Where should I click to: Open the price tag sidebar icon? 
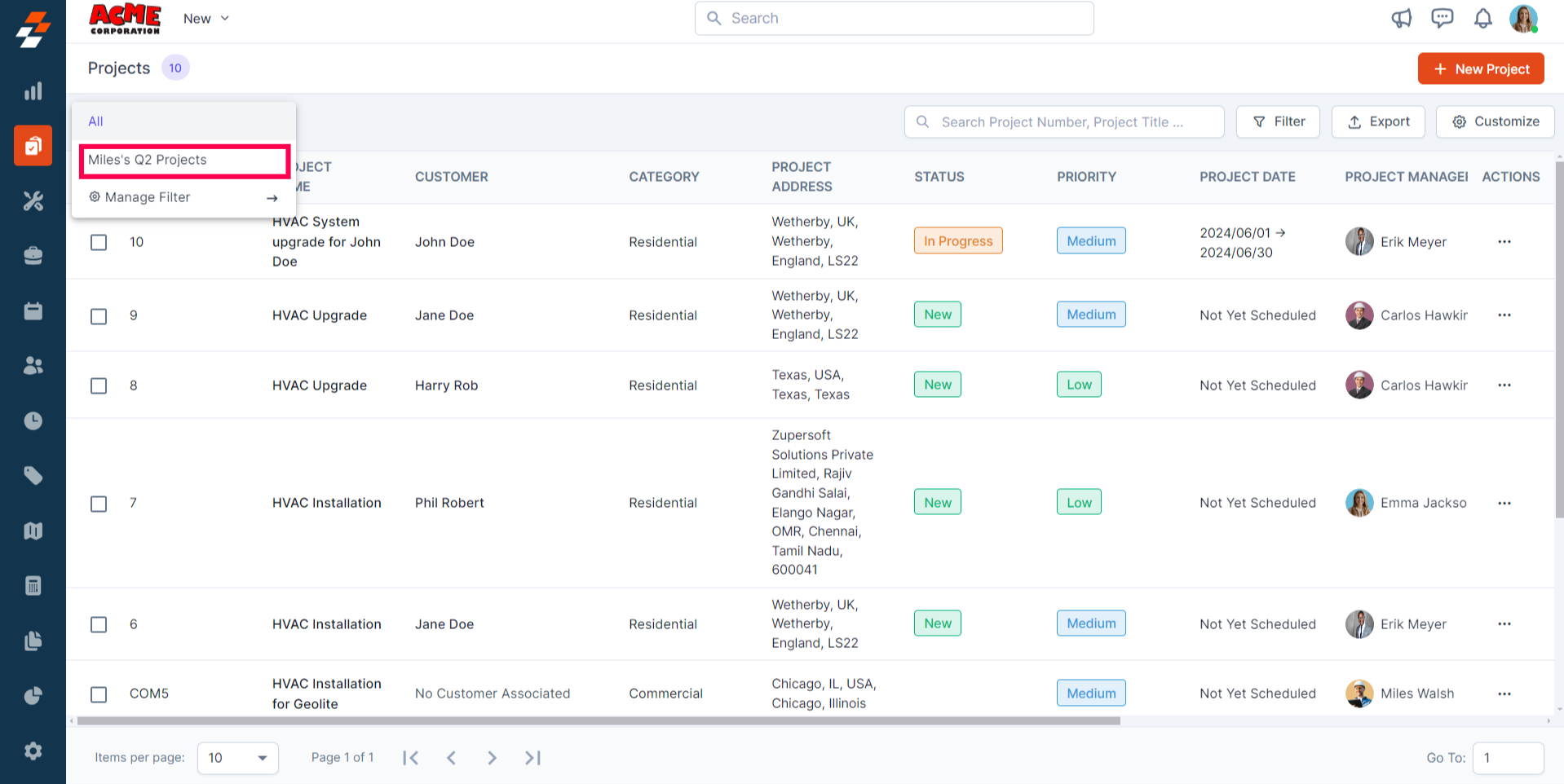pyautogui.click(x=33, y=476)
